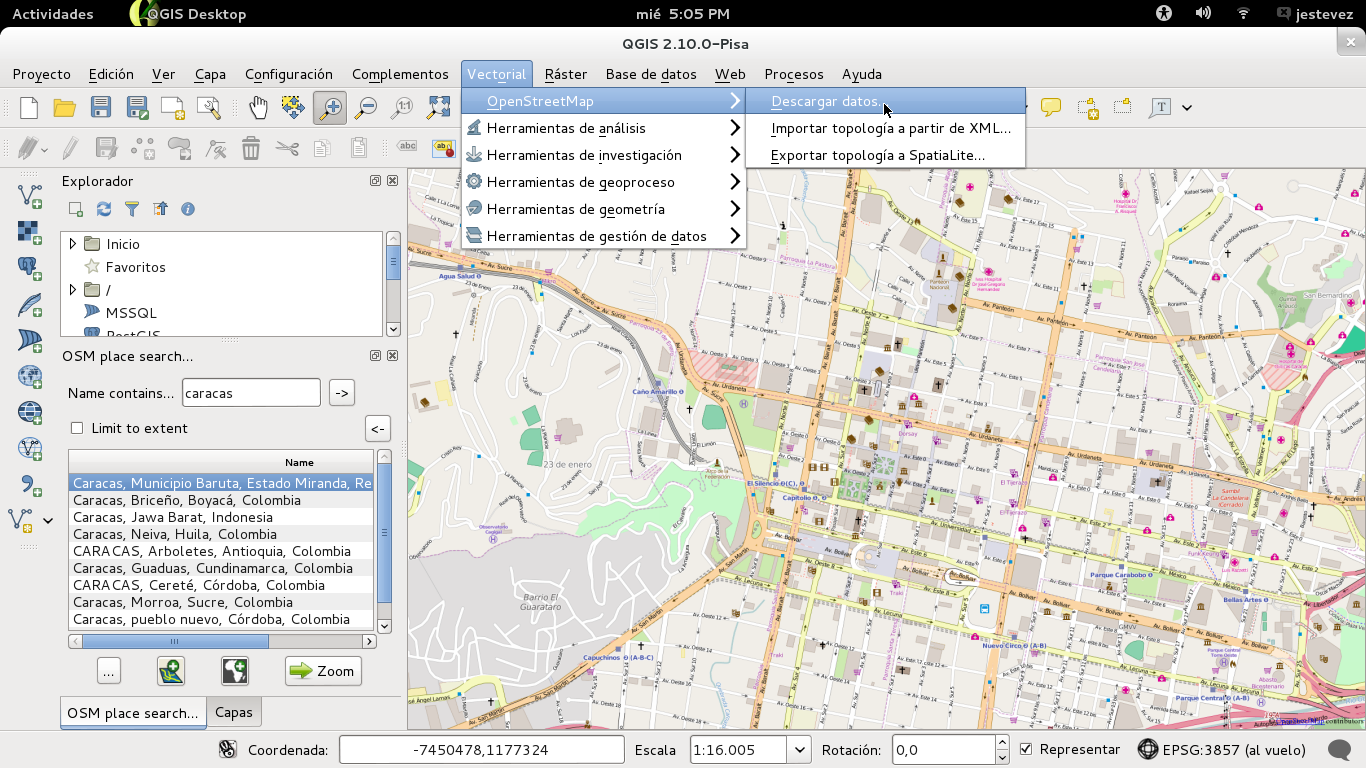Open a project with folder icon
1366x768 pixels.
(x=65, y=107)
